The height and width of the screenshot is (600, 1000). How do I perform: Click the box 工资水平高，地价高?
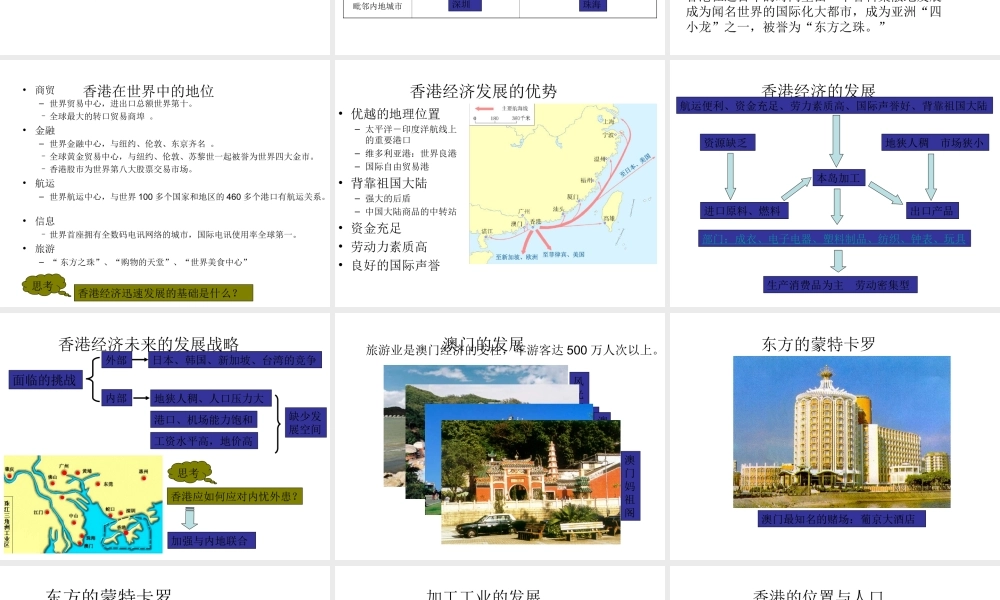point(203,441)
